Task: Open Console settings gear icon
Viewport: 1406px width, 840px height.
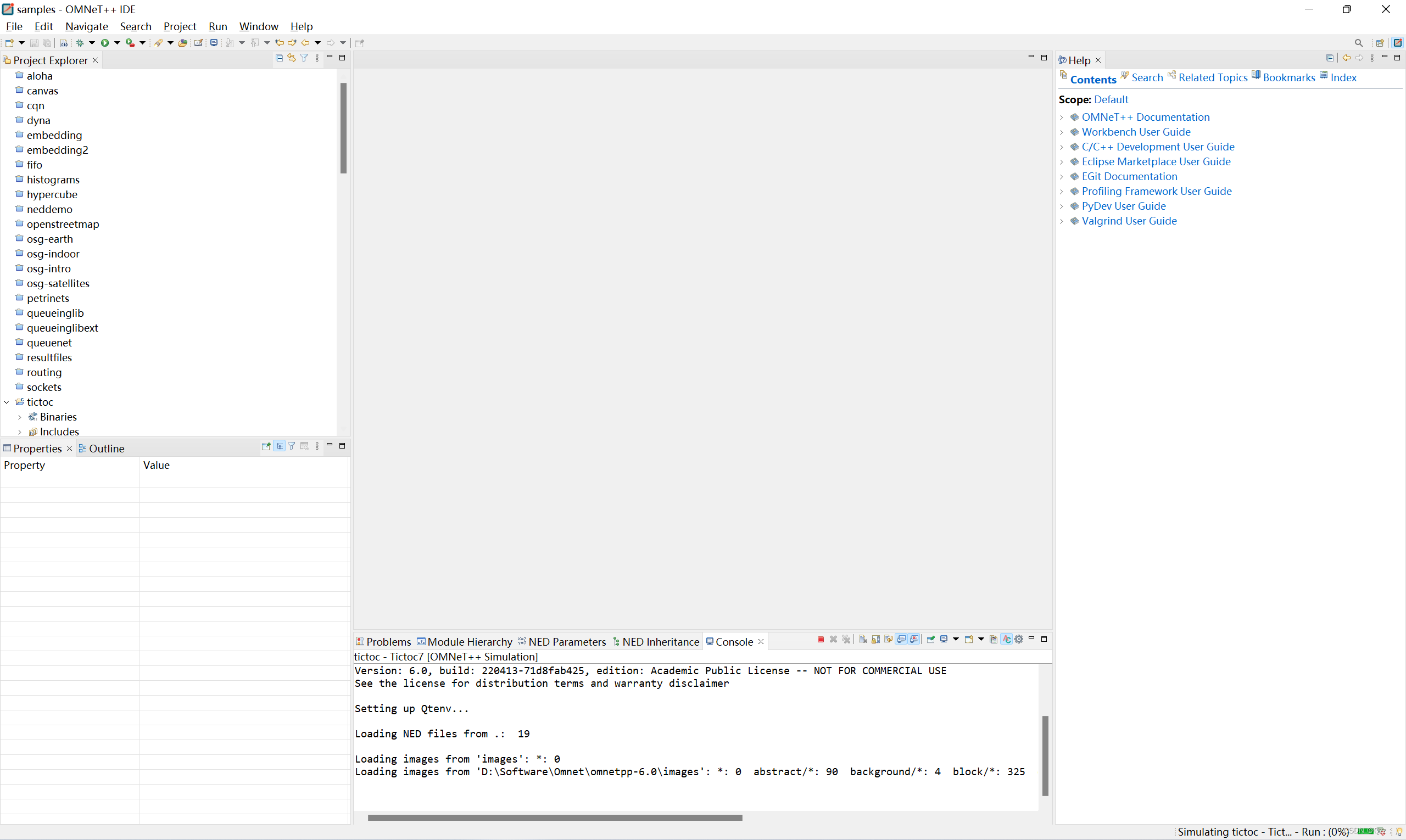Action: pos(1019,640)
